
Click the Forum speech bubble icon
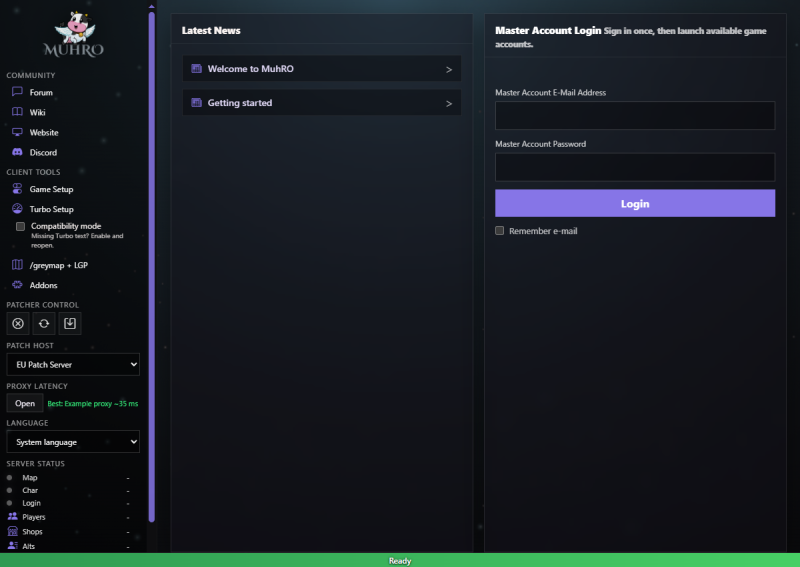click(x=17, y=92)
